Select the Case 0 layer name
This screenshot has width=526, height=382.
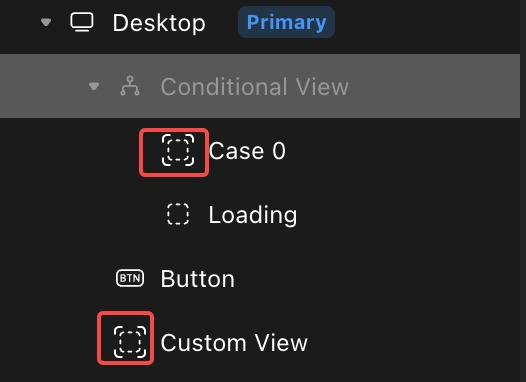pyautogui.click(x=247, y=151)
